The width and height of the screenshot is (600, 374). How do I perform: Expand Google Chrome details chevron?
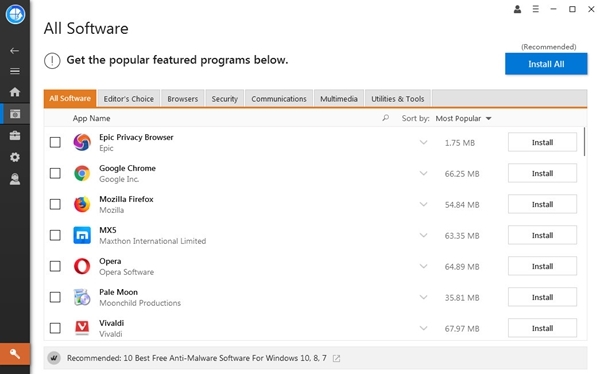[x=423, y=173]
